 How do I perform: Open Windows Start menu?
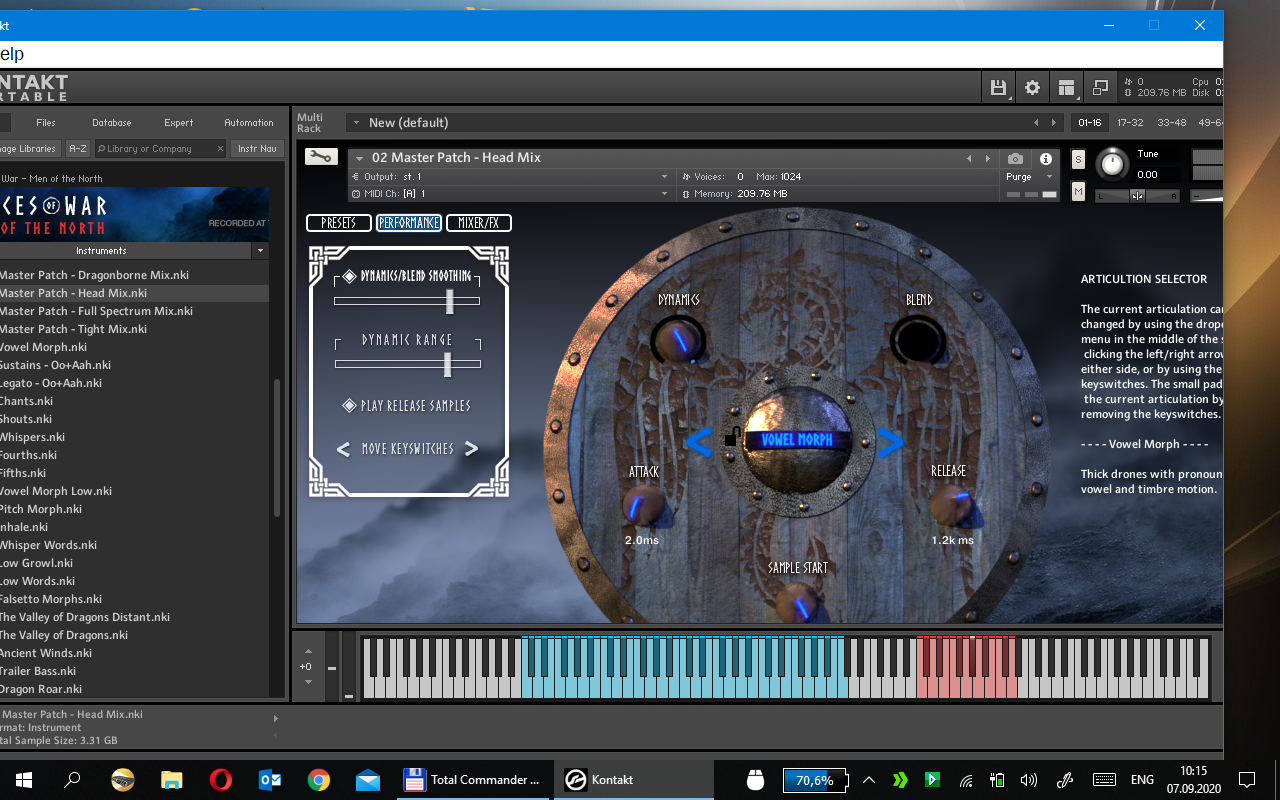pyautogui.click(x=23, y=780)
